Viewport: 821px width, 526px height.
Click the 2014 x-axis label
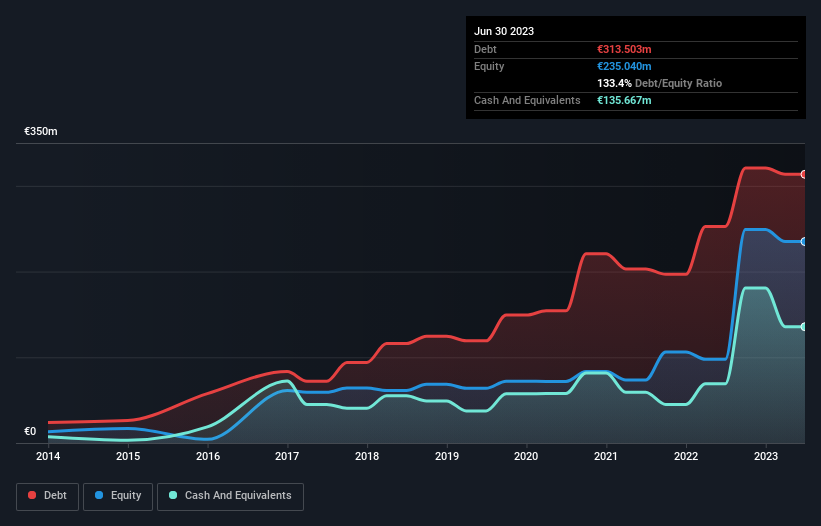pos(48,456)
